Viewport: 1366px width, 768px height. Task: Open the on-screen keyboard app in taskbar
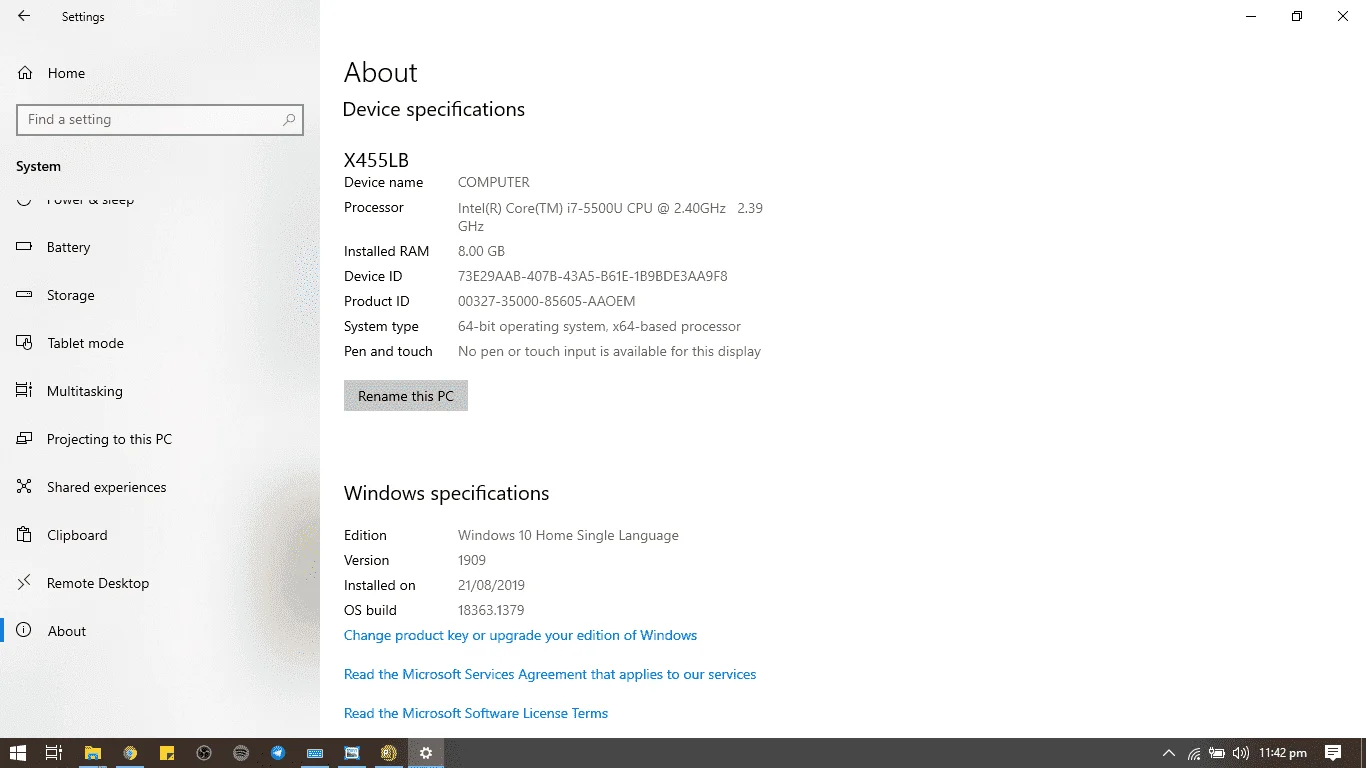click(315, 753)
